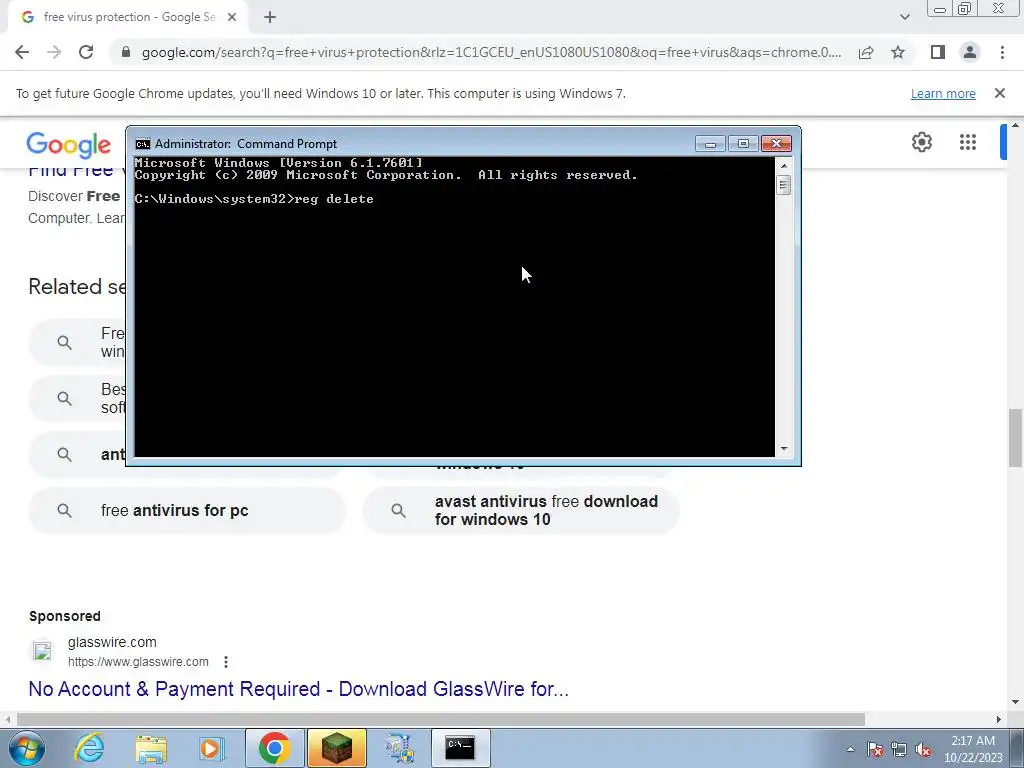Open GlassWire sponsored result title
Image resolution: width=1024 pixels, height=768 pixels.
click(x=298, y=689)
